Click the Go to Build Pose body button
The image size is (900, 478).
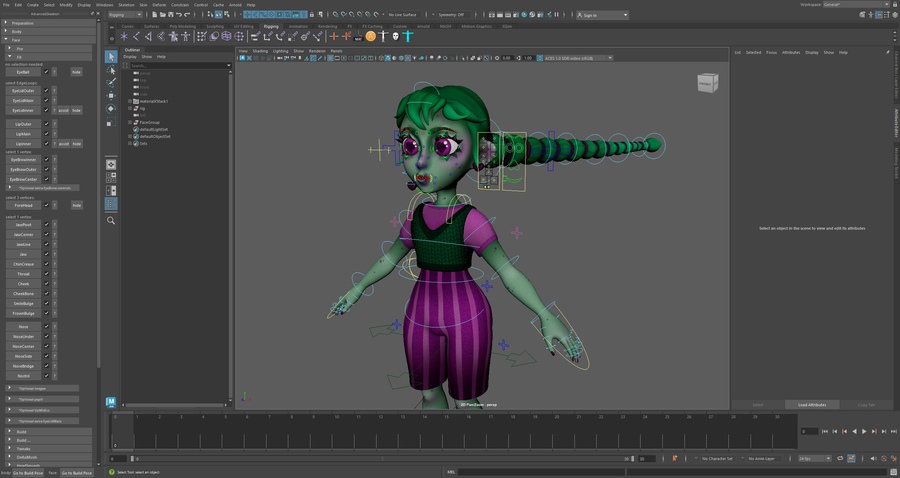pyautogui.click(x=26, y=472)
